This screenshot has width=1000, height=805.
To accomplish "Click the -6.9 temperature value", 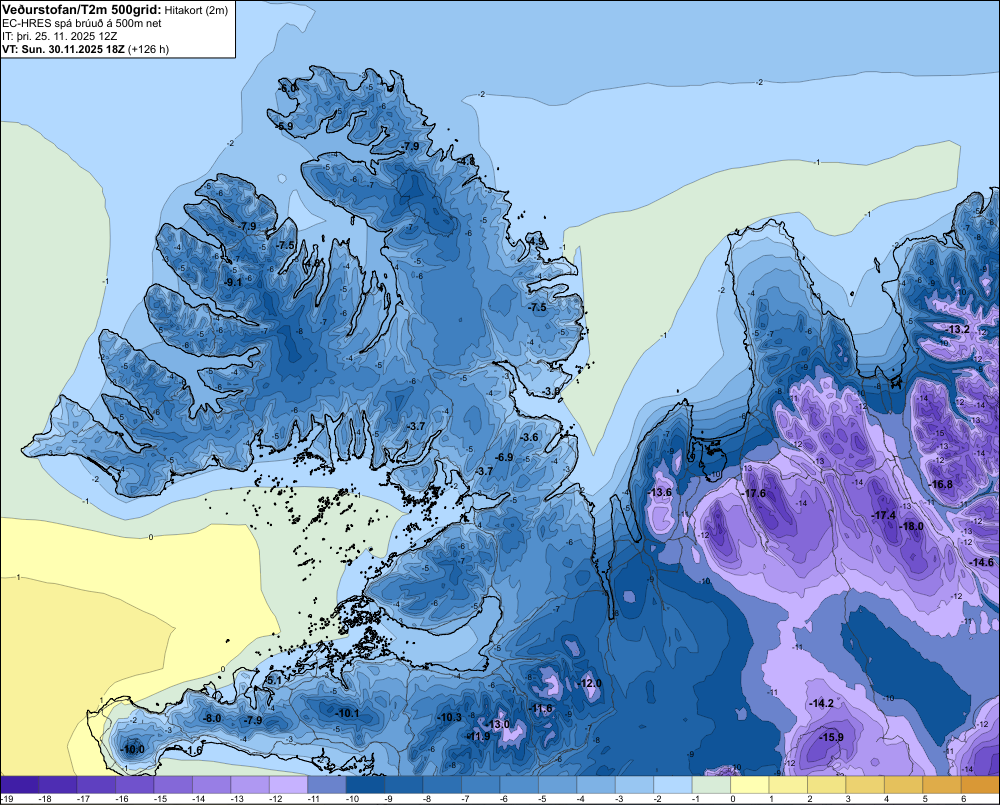I will (x=504, y=457).
